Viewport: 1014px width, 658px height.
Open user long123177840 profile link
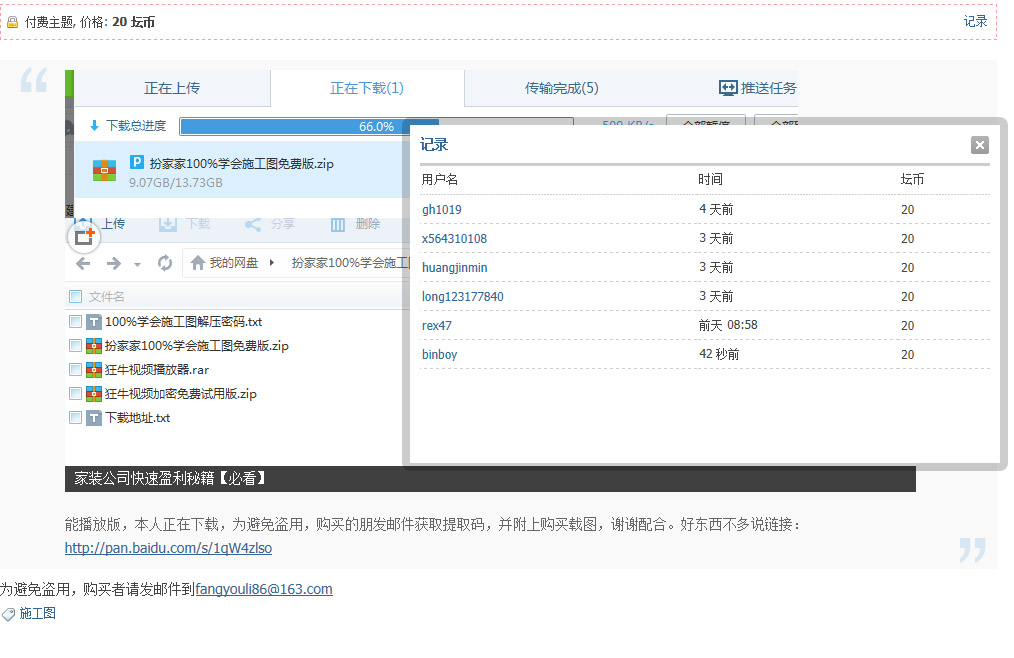pos(462,296)
